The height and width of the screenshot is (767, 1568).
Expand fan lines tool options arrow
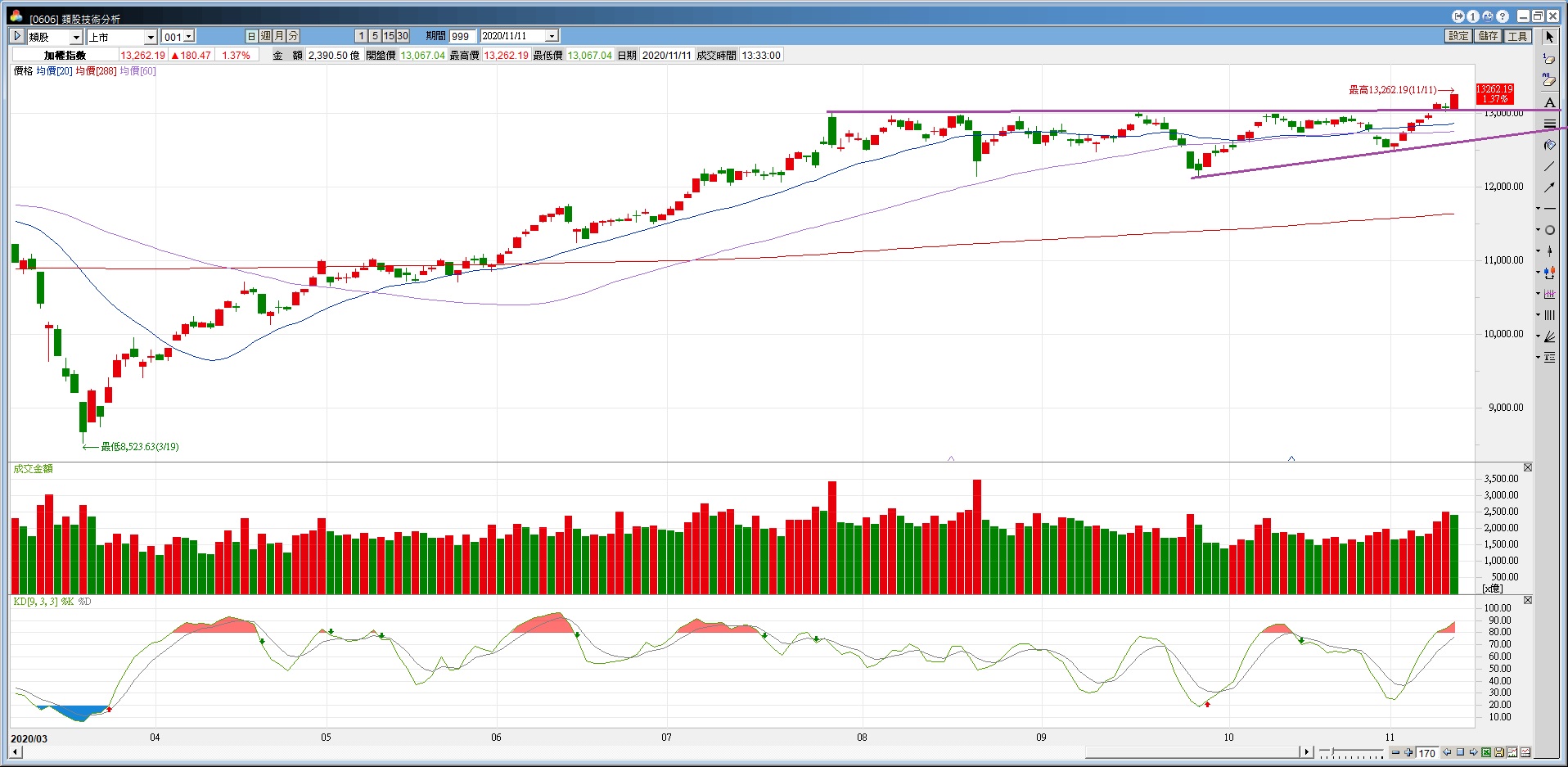(1538, 336)
